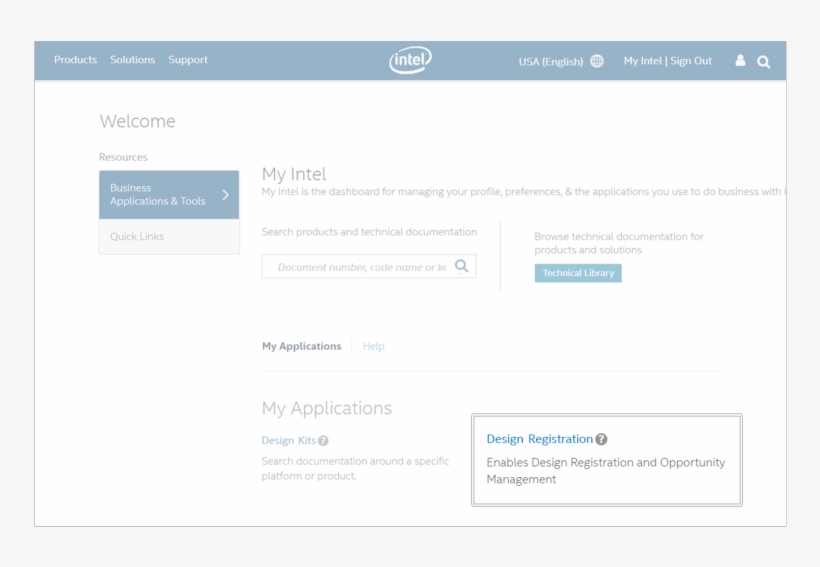This screenshot has height=567, width=820.
Task: Expand Business Applications & Tools chevron
Action: coord(225,195)
